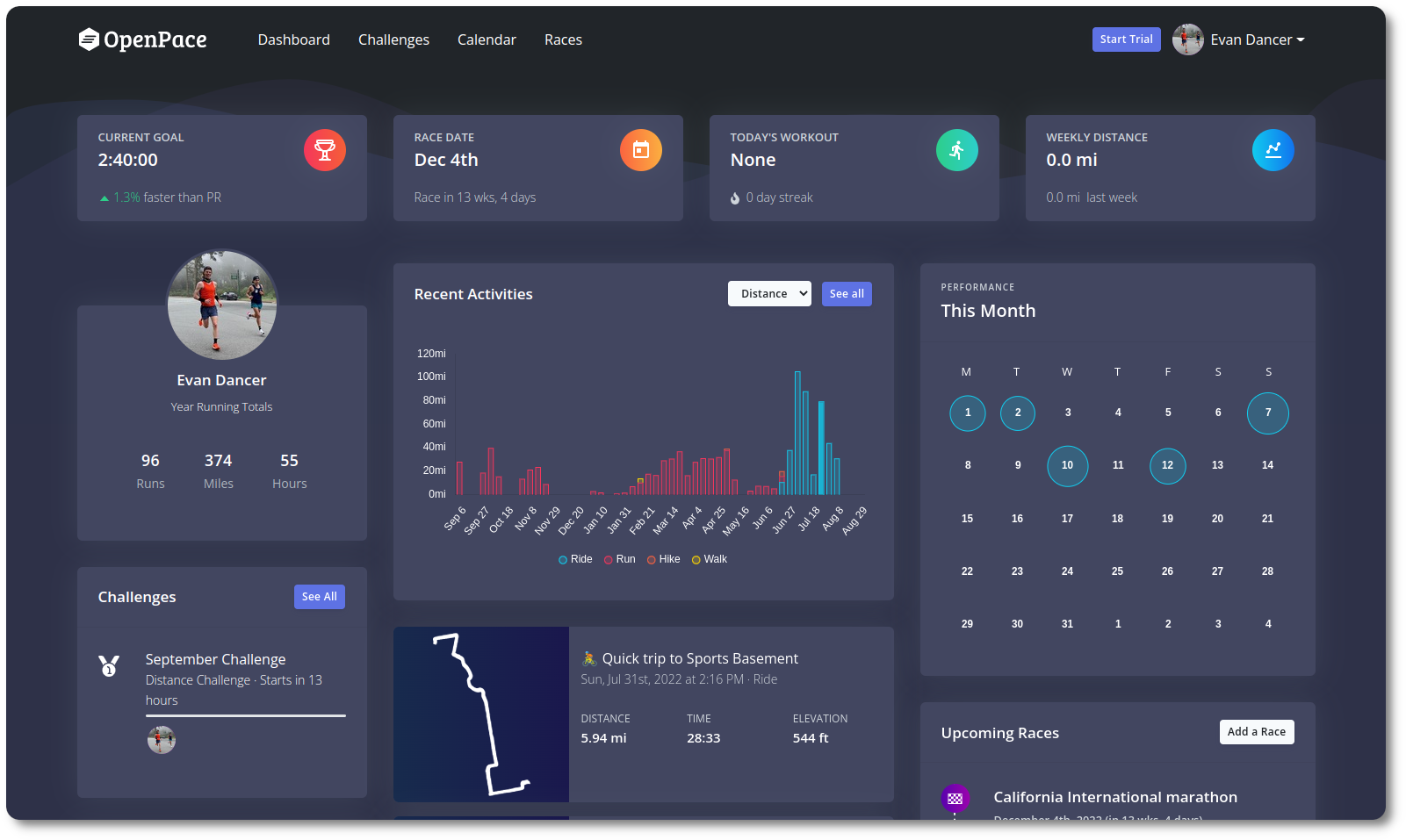Click the 374 Miles total
1406x840 pixels.
click(218, 471)
